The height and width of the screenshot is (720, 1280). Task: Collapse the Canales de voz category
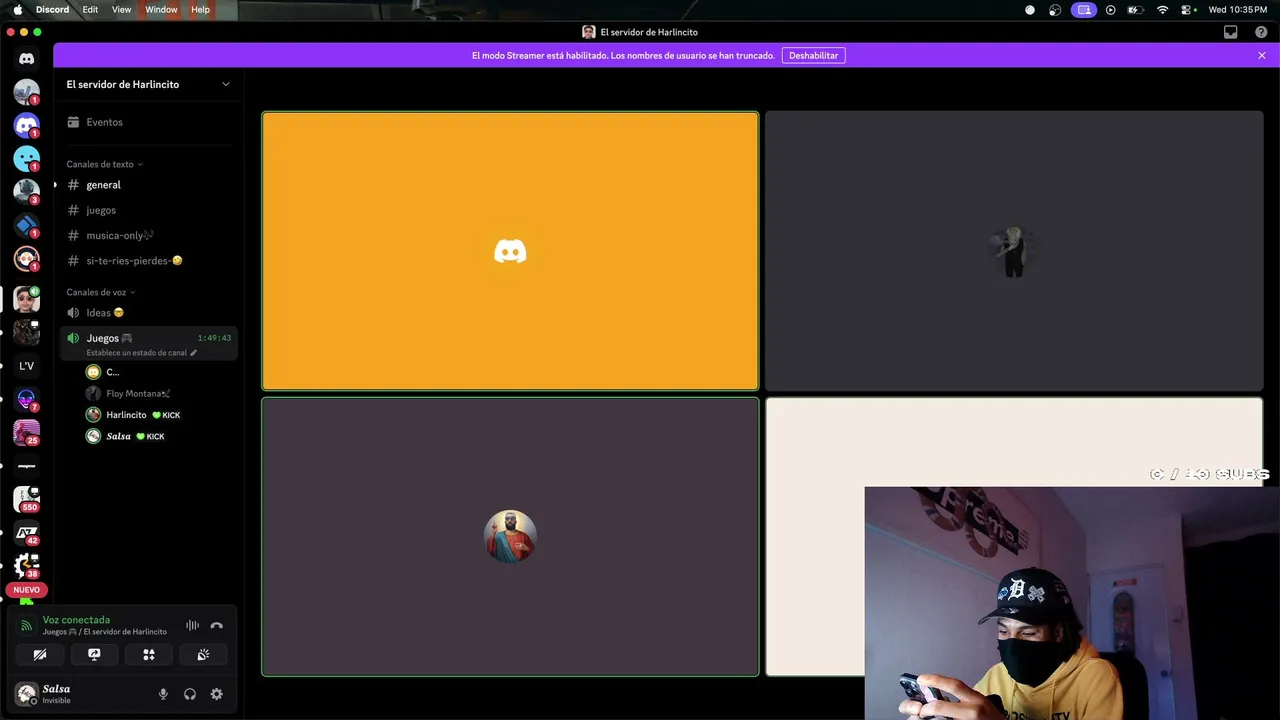[x=100, y=292]
